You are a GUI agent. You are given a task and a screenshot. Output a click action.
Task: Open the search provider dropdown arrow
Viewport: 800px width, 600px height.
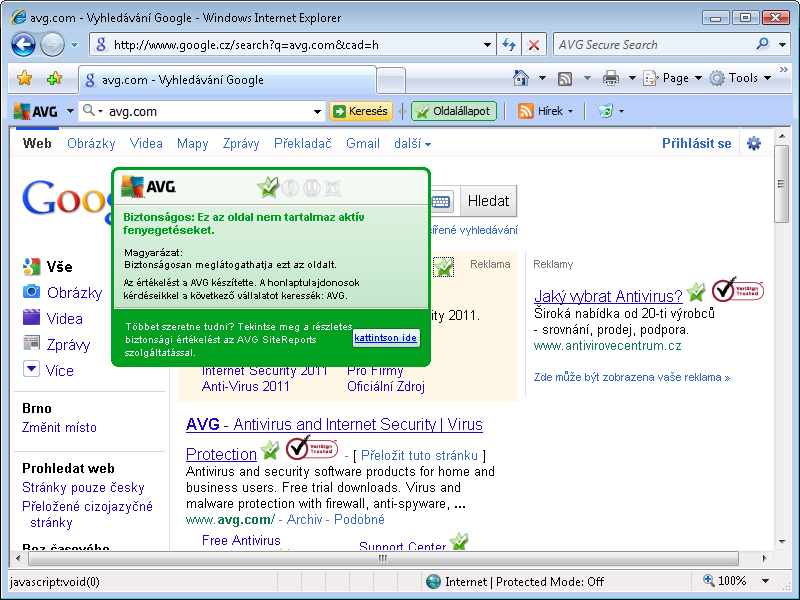(x=782, y=45)
